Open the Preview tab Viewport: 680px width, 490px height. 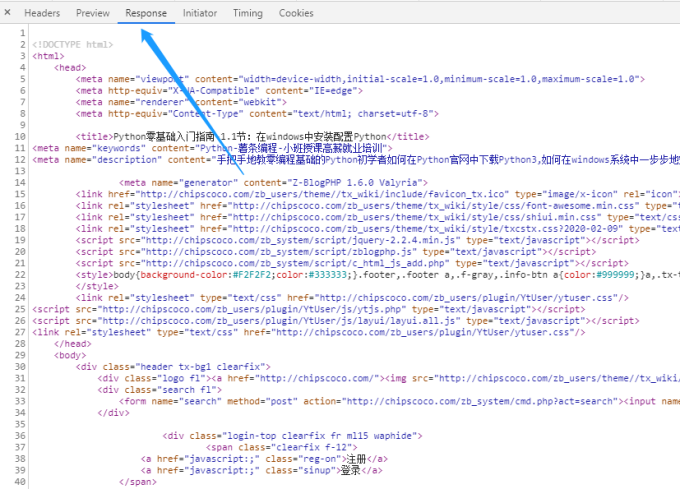coord(93,13)
